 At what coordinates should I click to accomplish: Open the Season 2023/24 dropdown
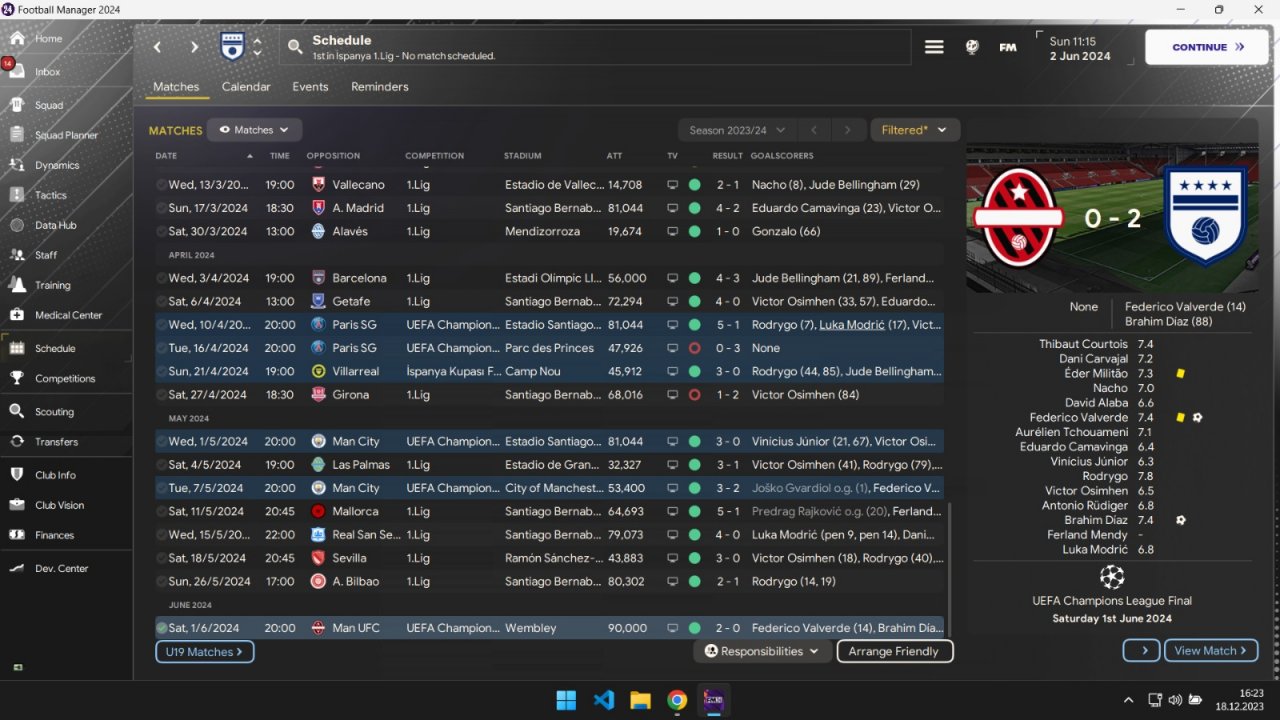point(737,130)
